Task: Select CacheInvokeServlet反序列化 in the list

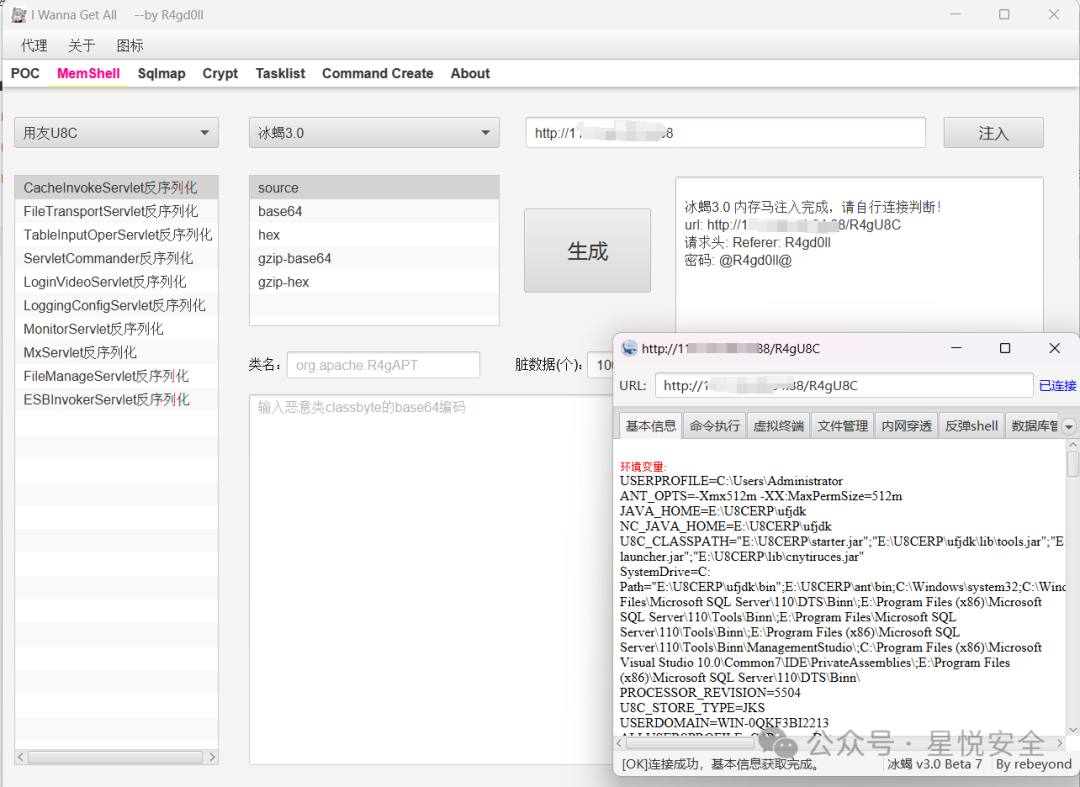Action: tap(116, 187)
